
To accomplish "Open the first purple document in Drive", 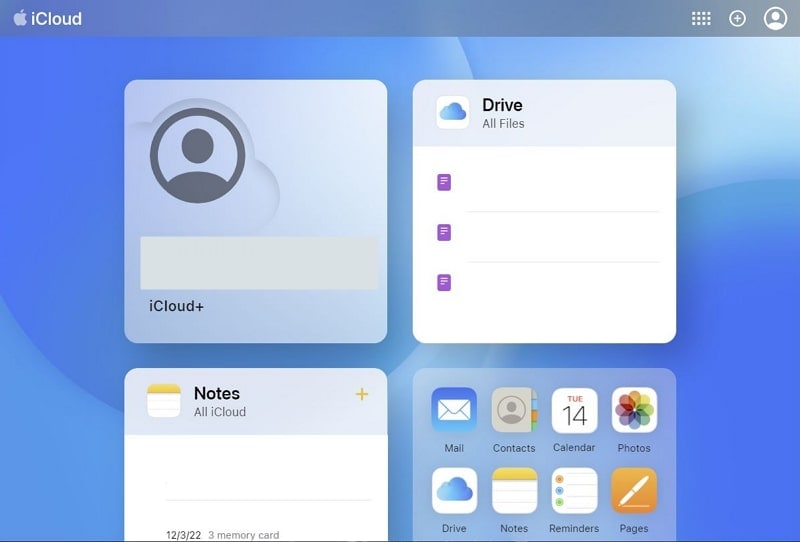I will click(444, 182).
